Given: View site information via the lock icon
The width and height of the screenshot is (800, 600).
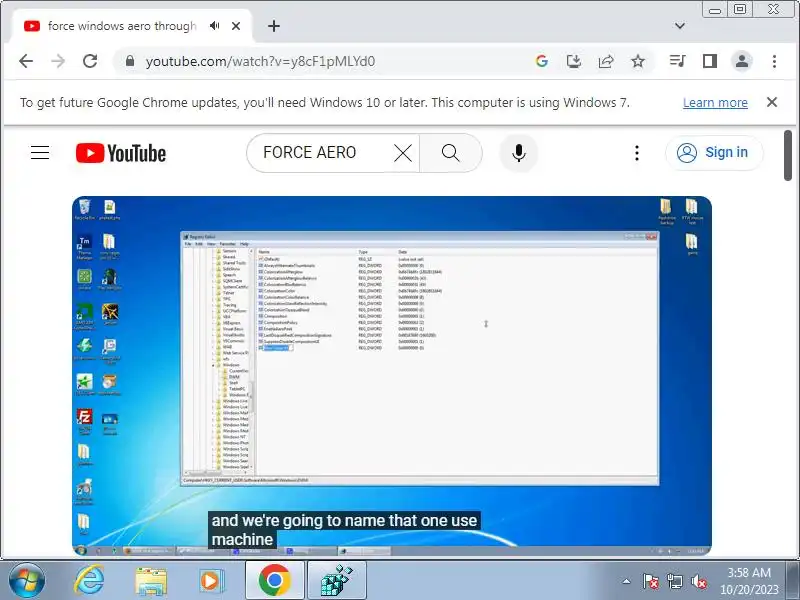Looking at the screenshot, I should point(130,61).
